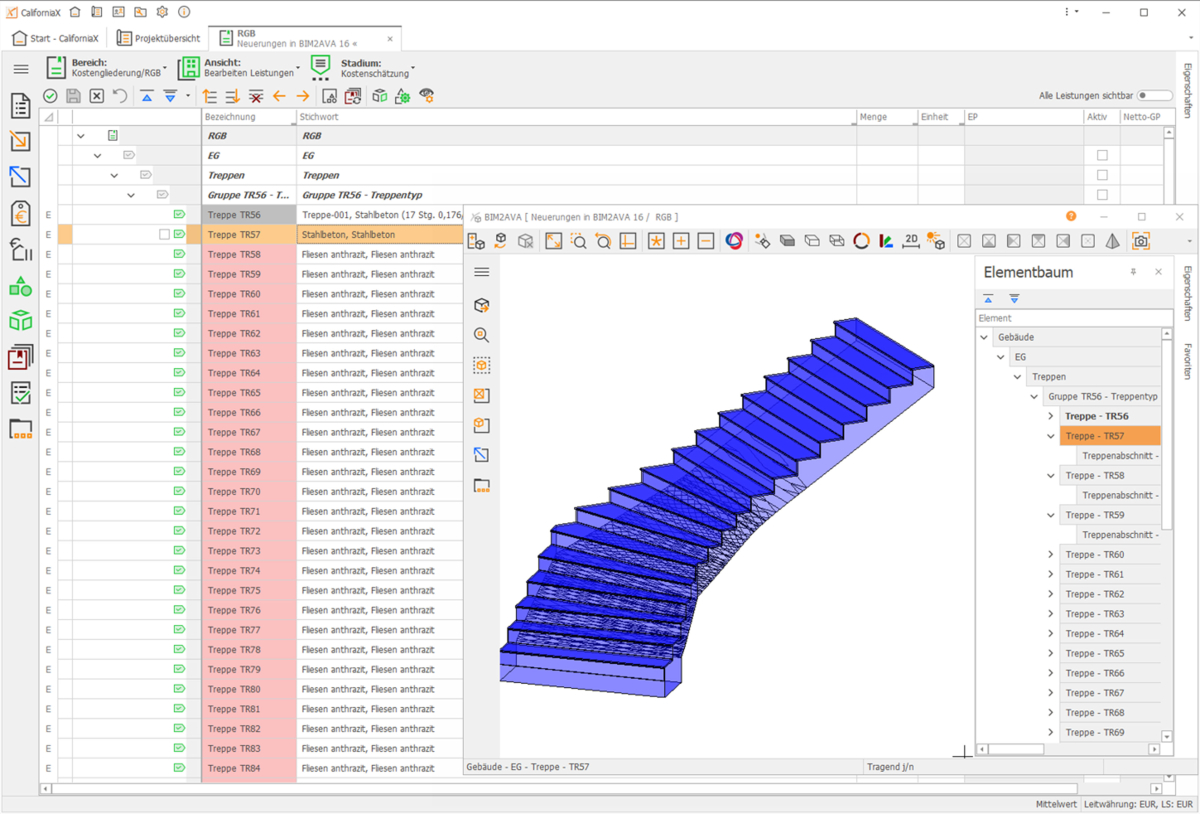Image resolution: width=1200 pixels, height=814 pixels.
Task: Open the Start - CaliforniaX tab
Action: 56,39
